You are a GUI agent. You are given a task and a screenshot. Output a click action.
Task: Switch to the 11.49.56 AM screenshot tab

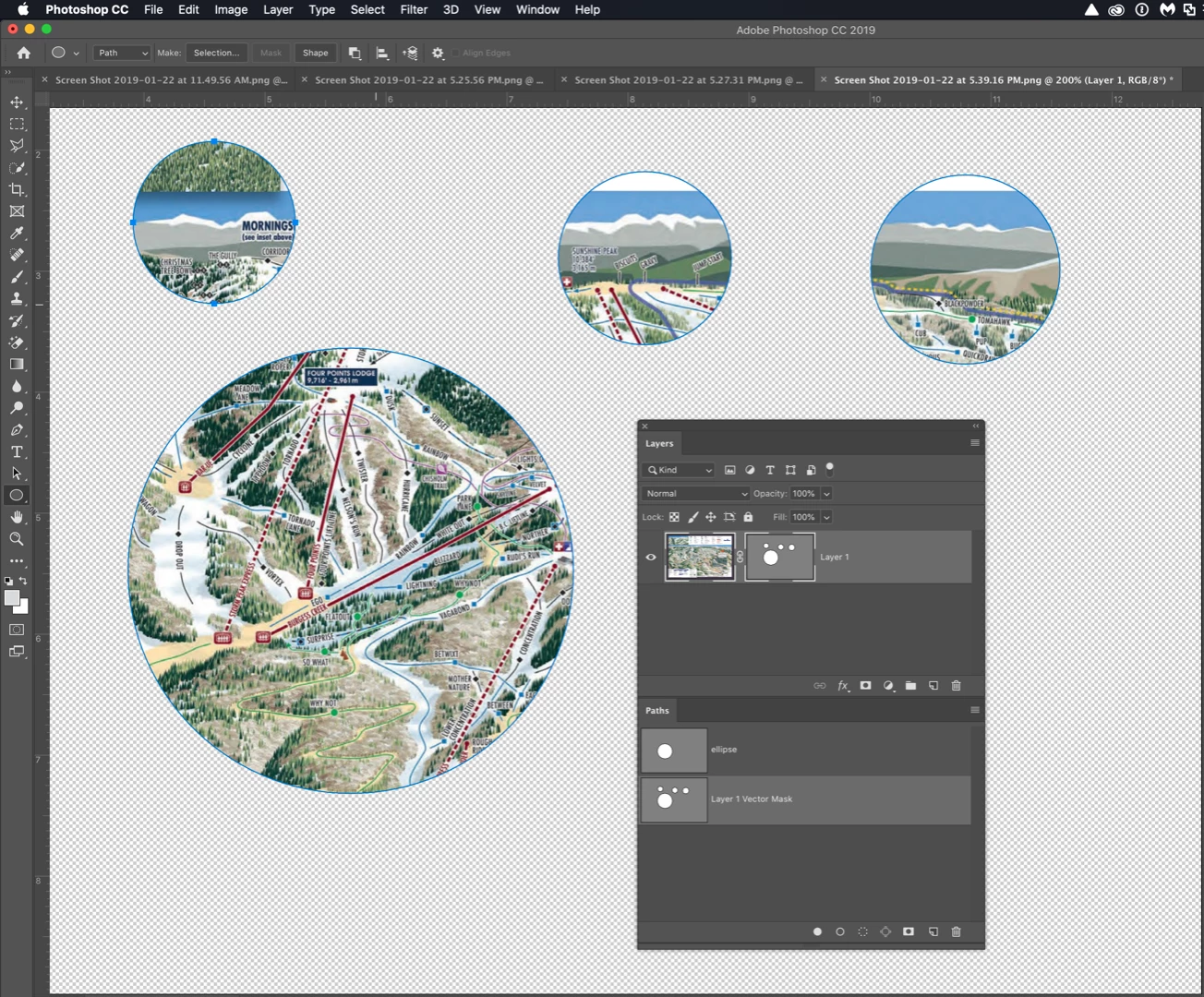[x=171, y=79]
